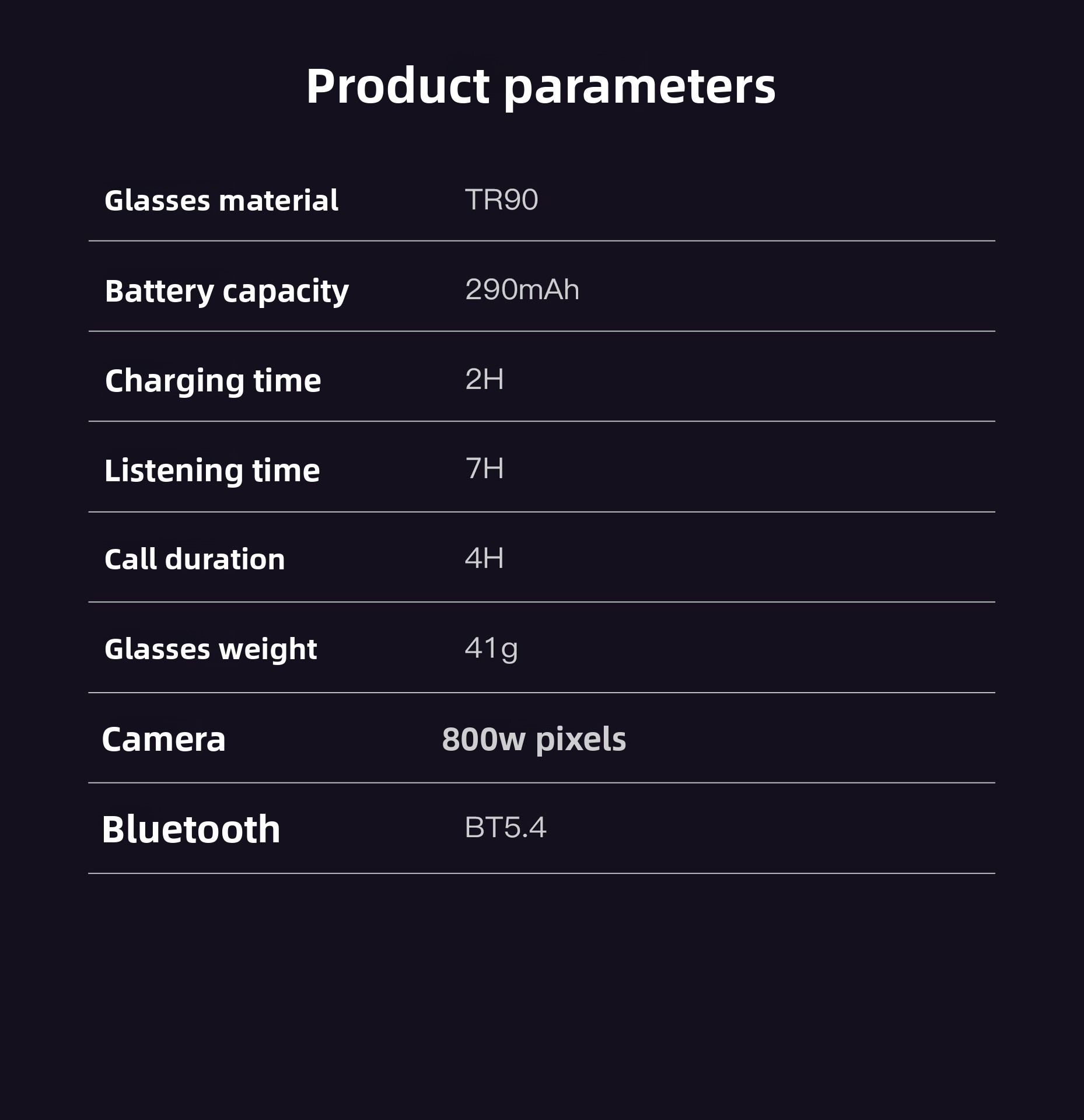The image size is (1084, 1120).
Task: Click the Product parameters heading
Action: [x=541, y=87]
